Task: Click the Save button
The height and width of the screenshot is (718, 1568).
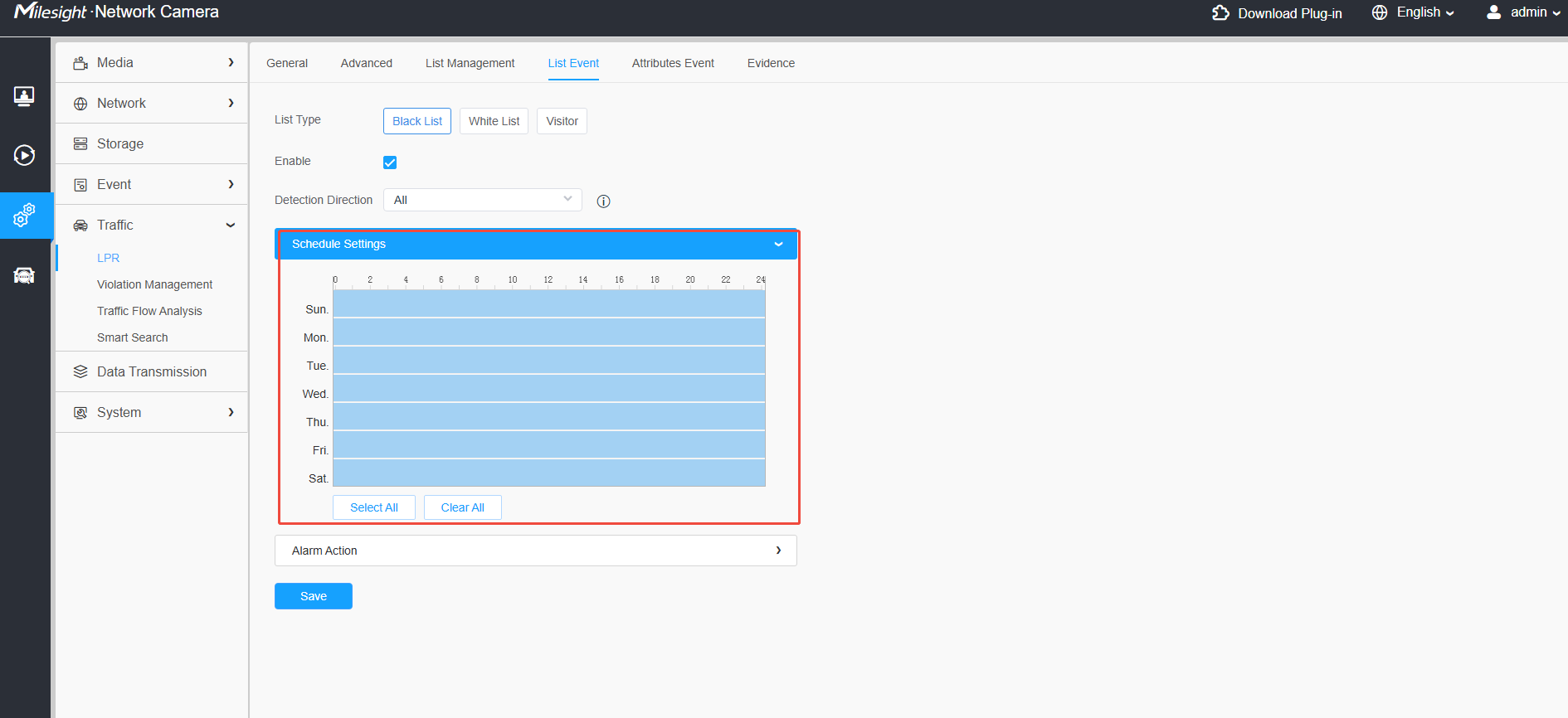Action: coord(314,596)
